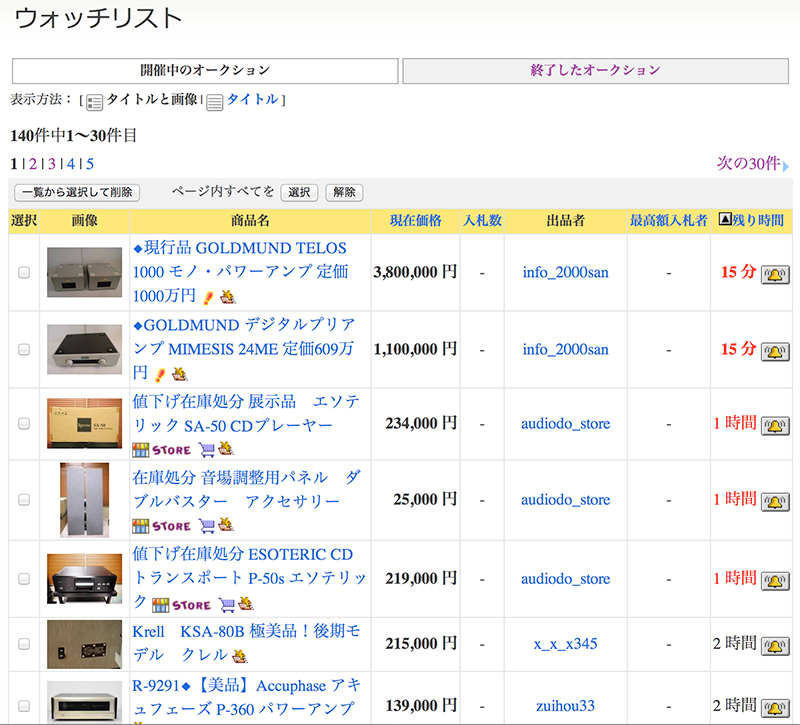Click alert bell icon for Krell KSA-80B row
Screen dimensions: 800x725
(x=775, y=646)
